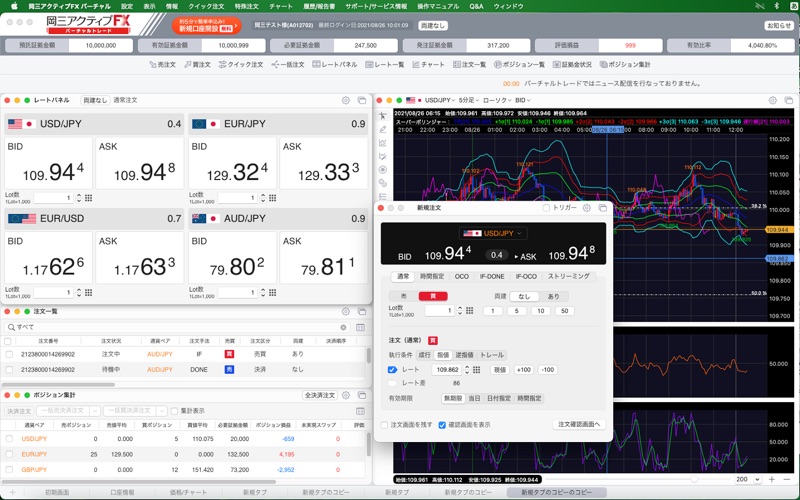The image size is (800, 500).
Task: Clear the 注文一覧 search field with the X icon
Action: click(344, 327)
